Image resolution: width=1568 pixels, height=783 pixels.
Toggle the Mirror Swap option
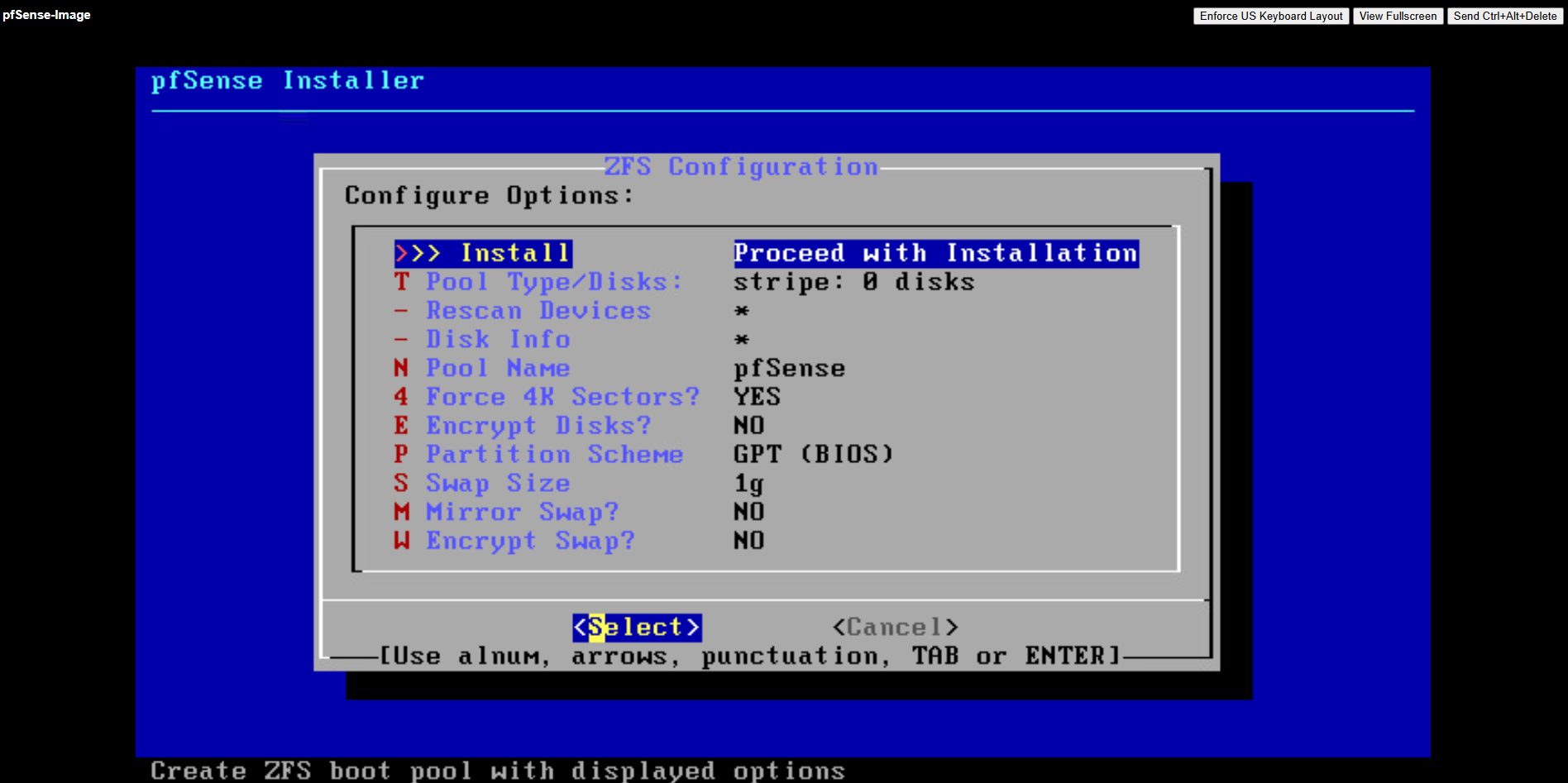click(506, 512)
